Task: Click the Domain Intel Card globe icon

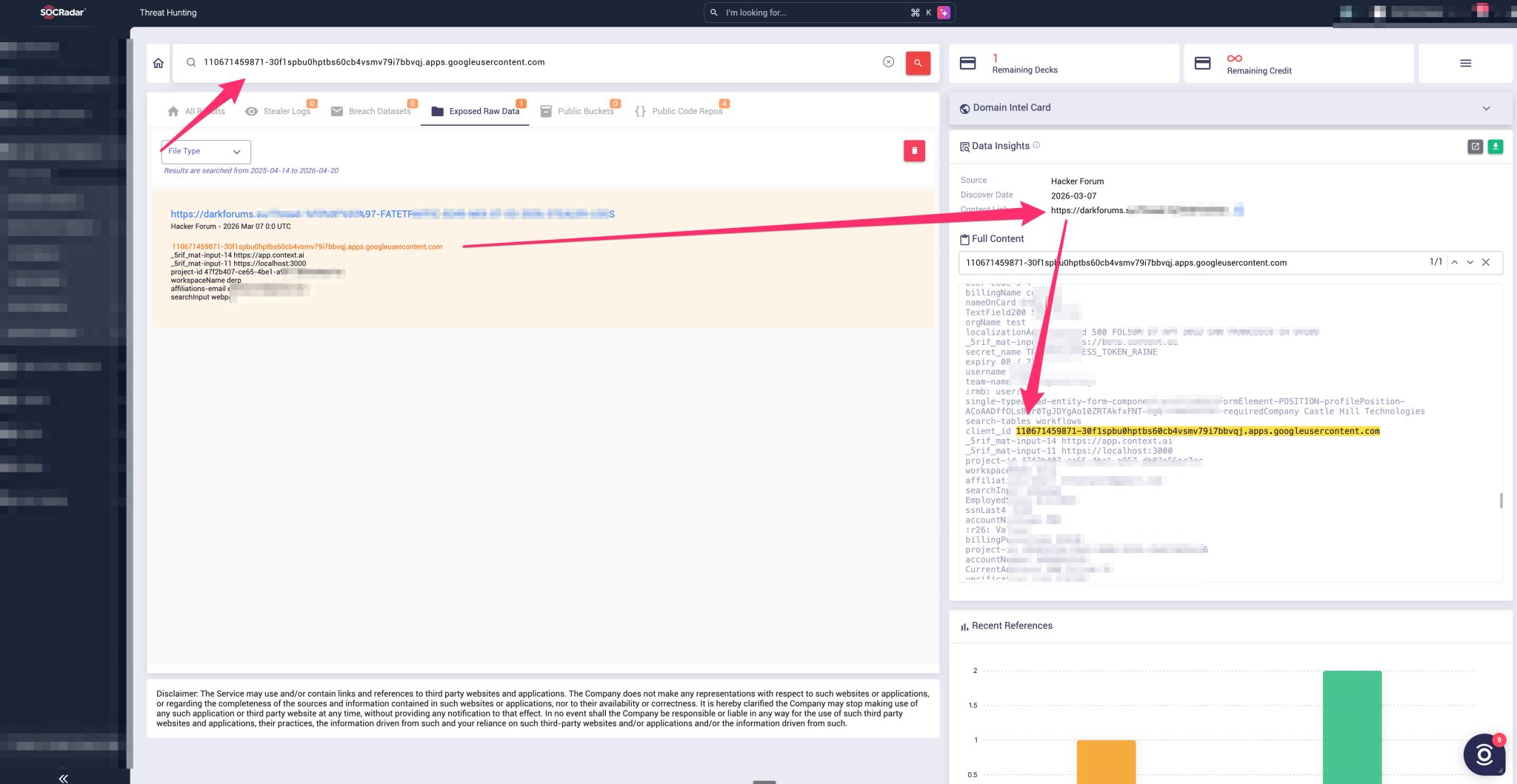Action: (964, 108)
